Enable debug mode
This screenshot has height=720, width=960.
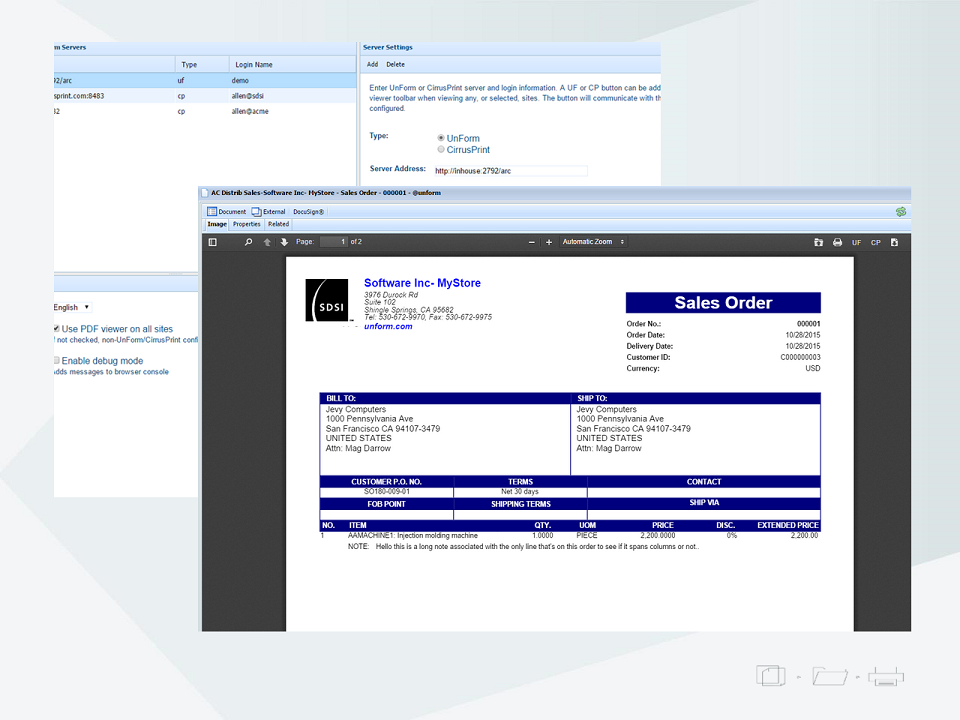click(x=57, y=360)
